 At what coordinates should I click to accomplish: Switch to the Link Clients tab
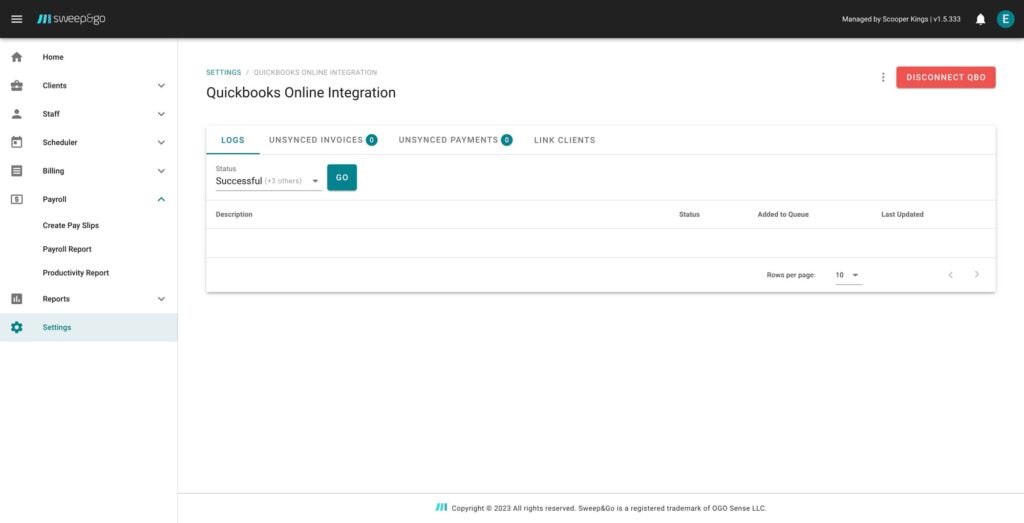(x=564, y=140)
